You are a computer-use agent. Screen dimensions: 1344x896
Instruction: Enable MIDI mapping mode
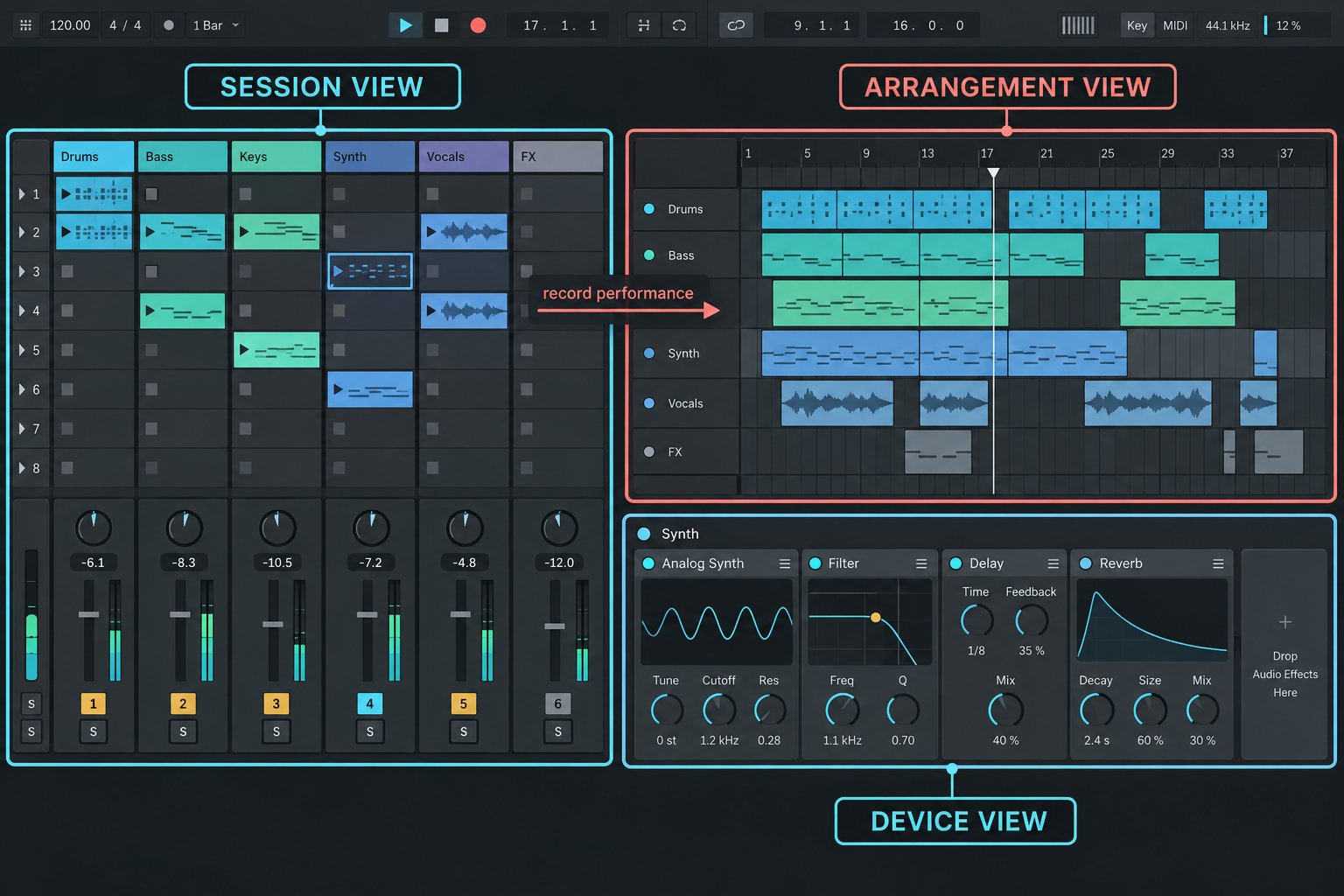coord(1175,25)
